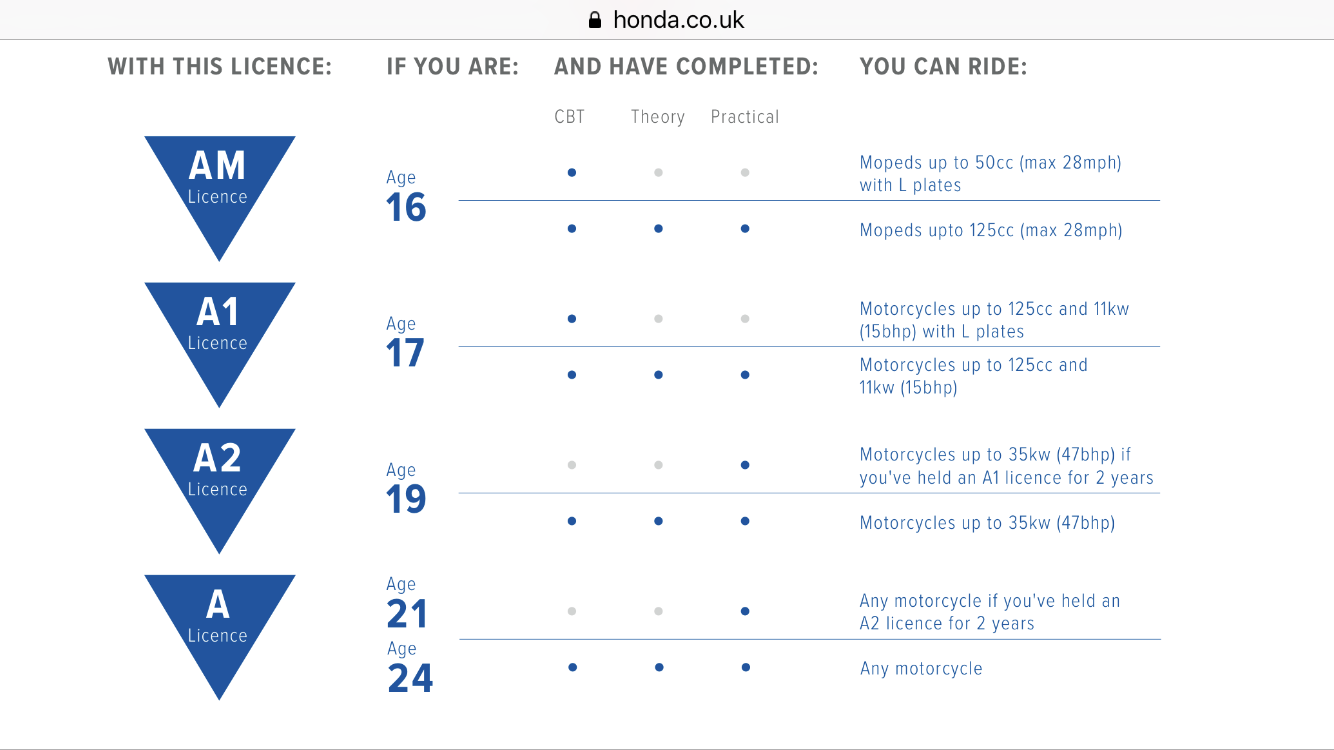The width and height of the screenshot is (1334, 750).
Task: Click the padlock icon beside honda.co.uk
Action: [x=595, y=20]
